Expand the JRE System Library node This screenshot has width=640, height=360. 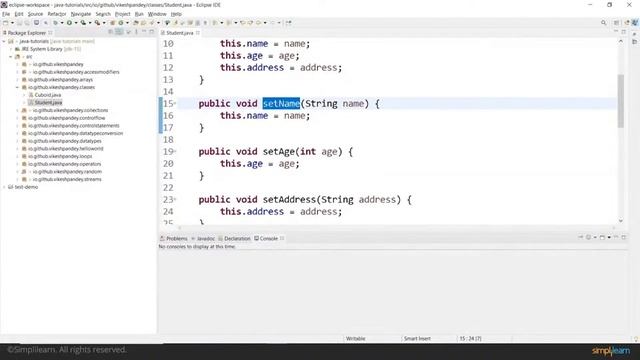[x=11, y=49]
